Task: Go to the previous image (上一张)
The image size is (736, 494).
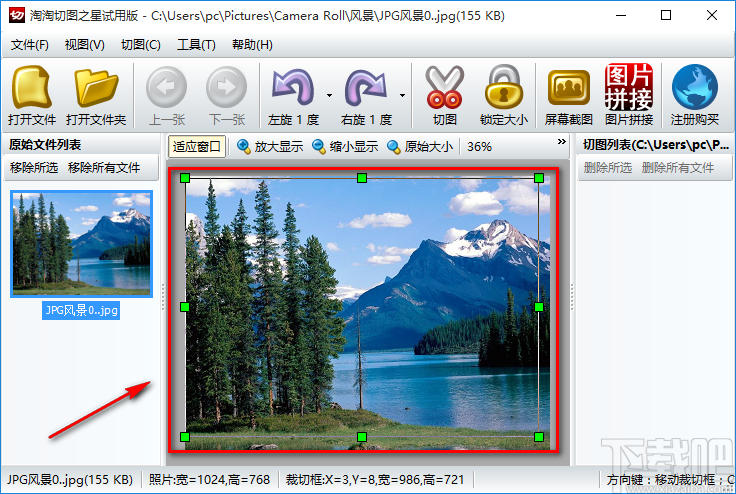Action: pos(167,95)
